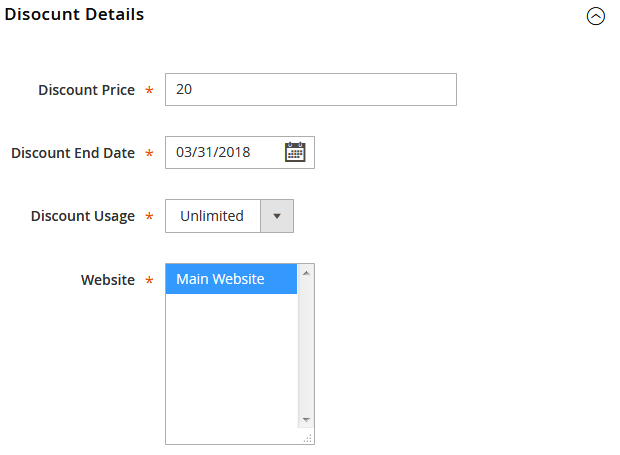This screenshot has width=620, height=455.
Task: Click the Website list scroll down arrow
Action: click(x=307, y=420)
